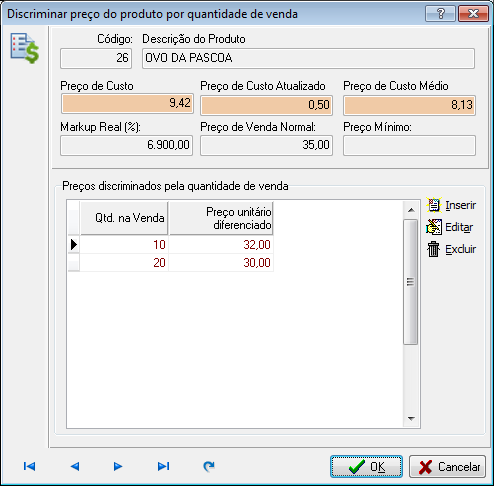Click the Editar pencil icon
The image size is (494, 486).
434,227
